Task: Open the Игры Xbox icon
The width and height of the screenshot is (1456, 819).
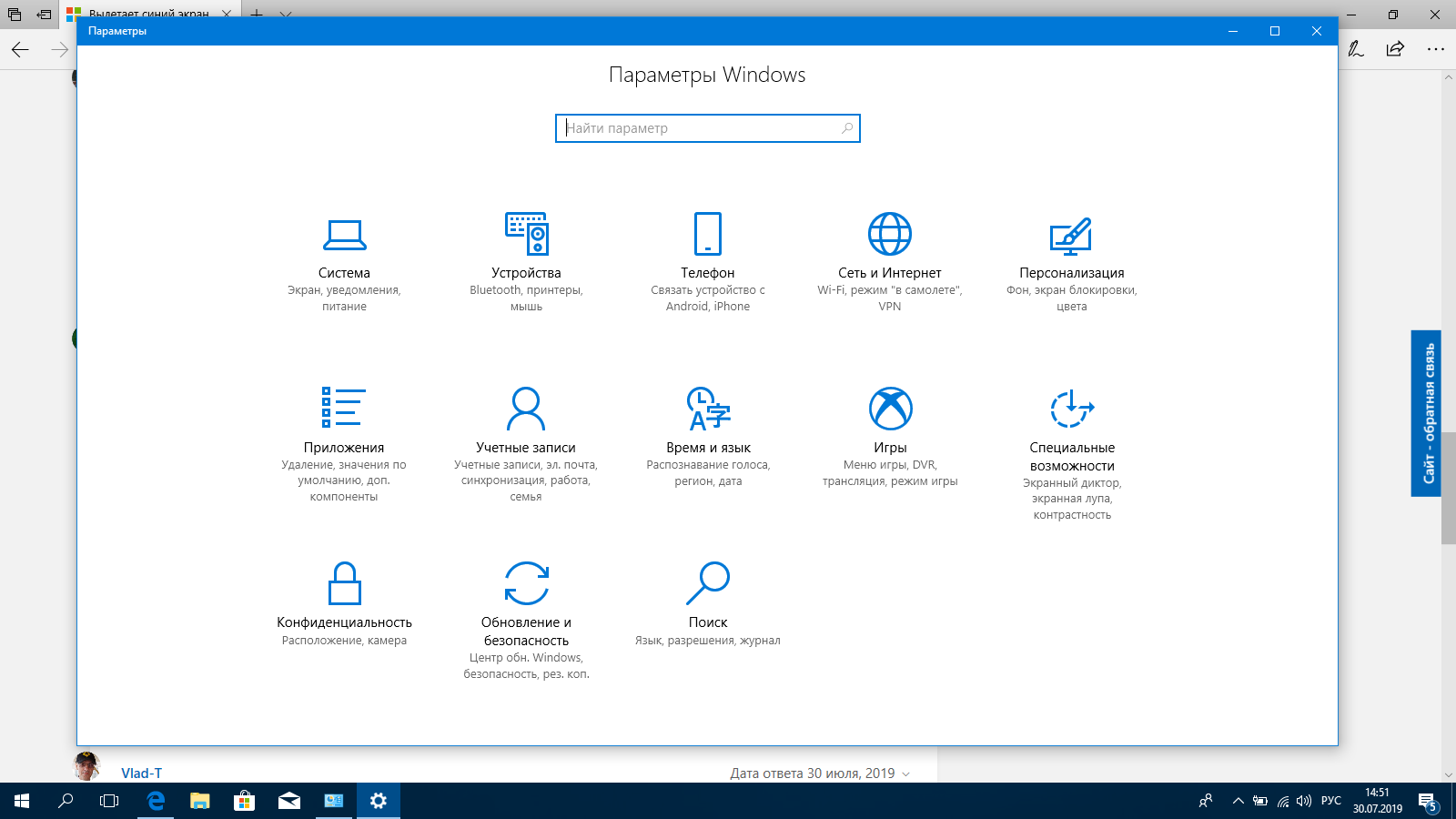Action: click(x=890, y=409)
